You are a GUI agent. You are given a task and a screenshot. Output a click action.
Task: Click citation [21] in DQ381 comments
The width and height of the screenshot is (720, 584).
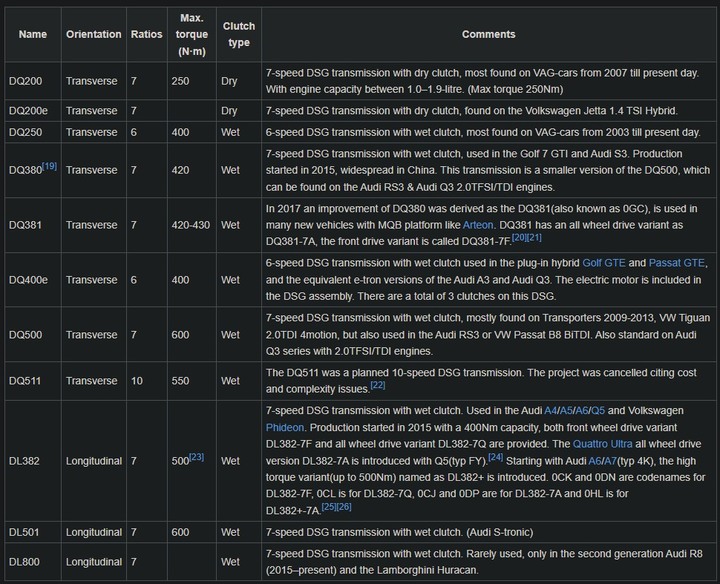pyautogui.click(x=534, y=237)
